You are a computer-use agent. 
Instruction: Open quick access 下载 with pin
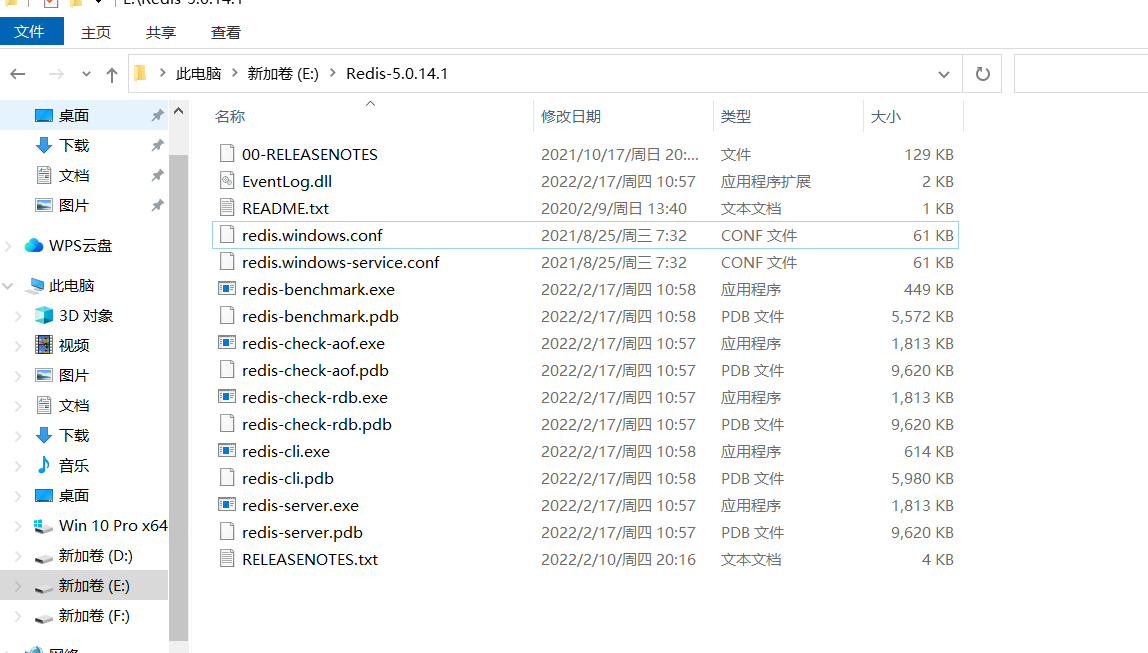click(84, 146)
